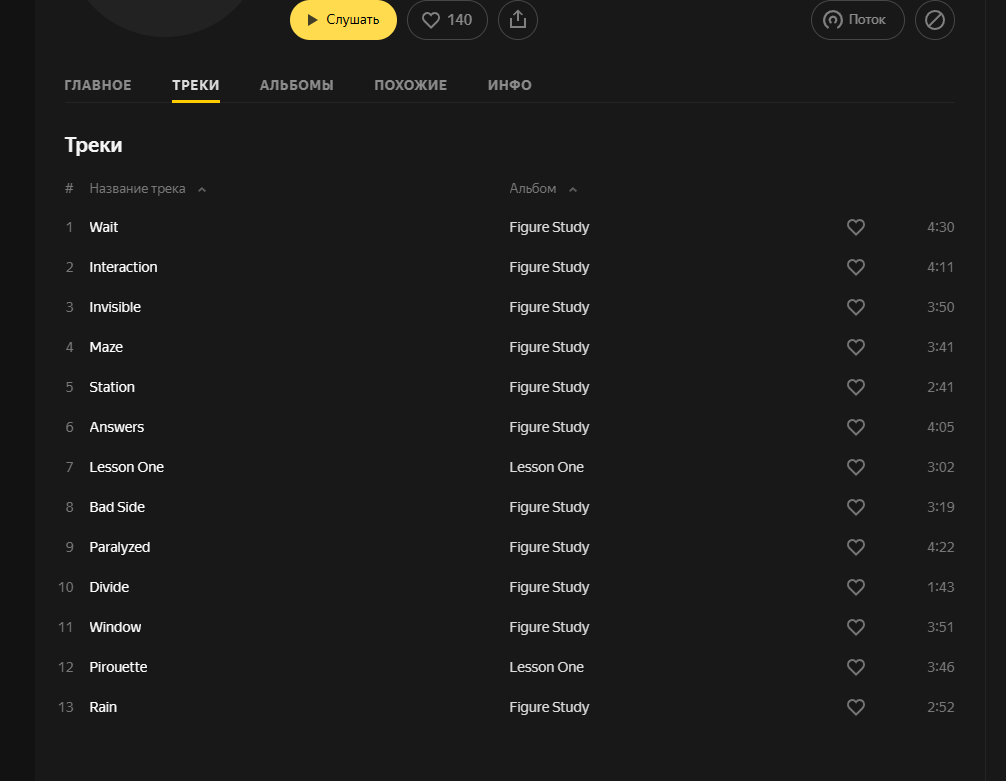
Task: Like the track Wait
Action: (856, 227)
